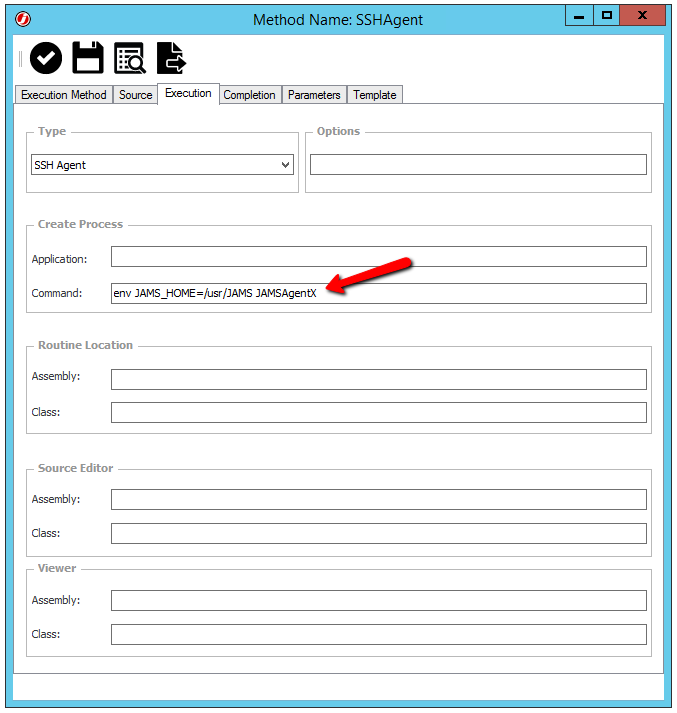
Task: Click the JAMS logo in title bar
Action: tap(23, 20)
